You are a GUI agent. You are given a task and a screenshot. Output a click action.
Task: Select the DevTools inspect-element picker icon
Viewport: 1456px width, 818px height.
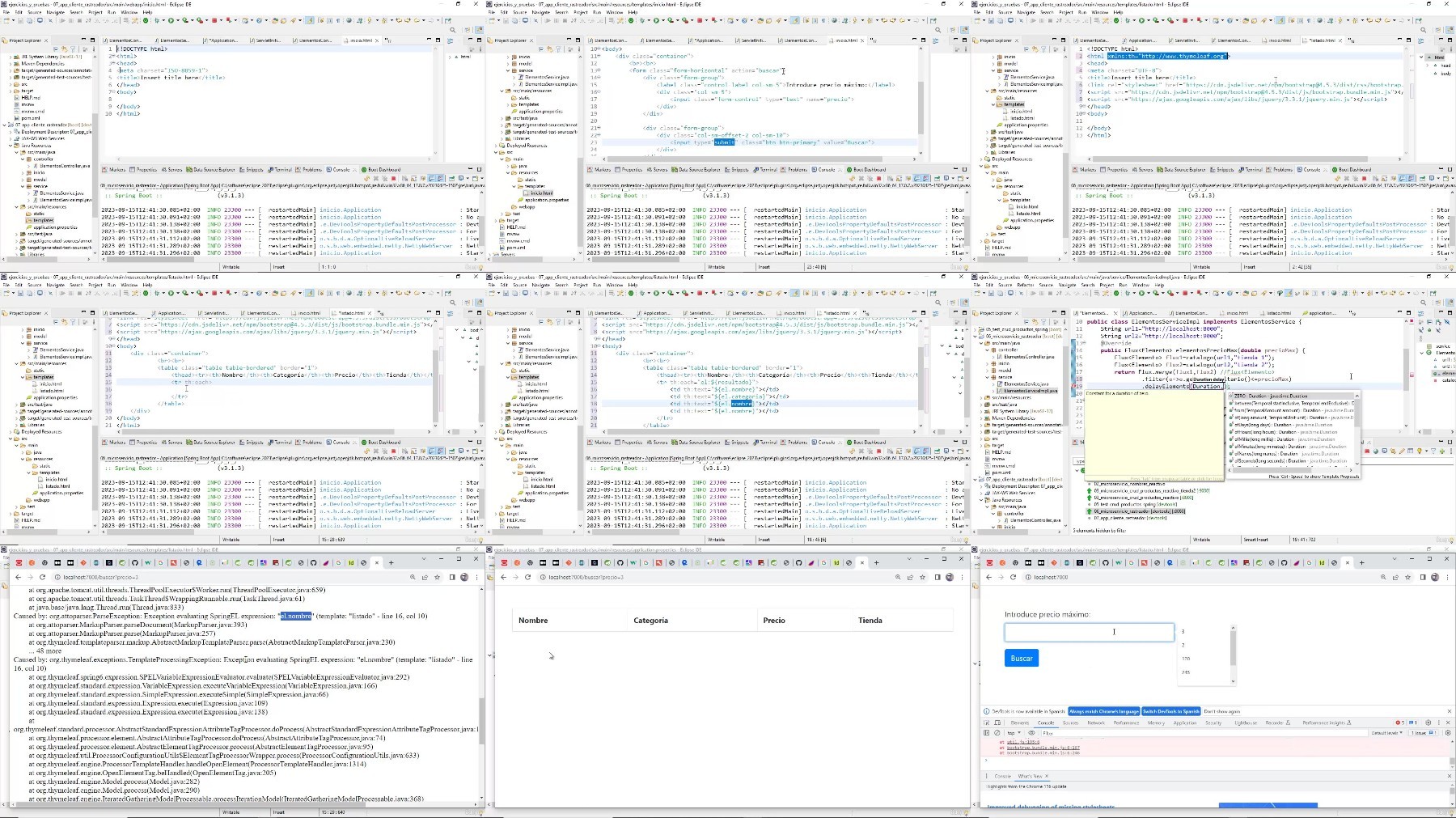click(x=987, y=723)
